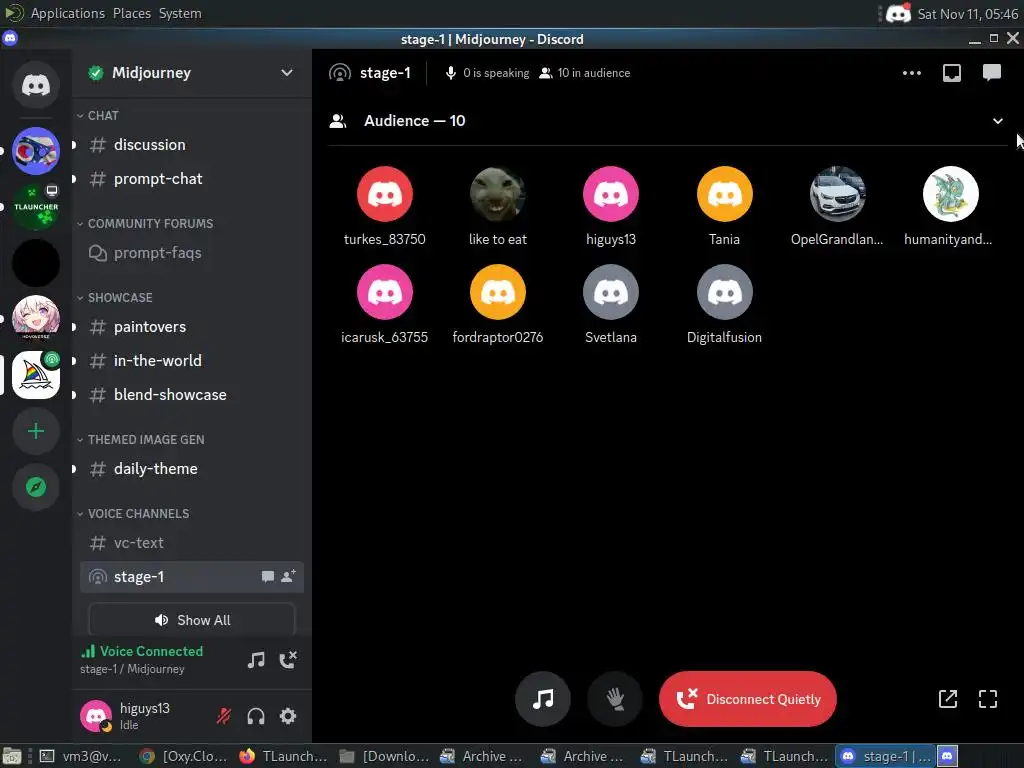The height and width of the screenshot is (768, 1024).
Task: Open the System menu in top bar
Action: tap(180, 13)
